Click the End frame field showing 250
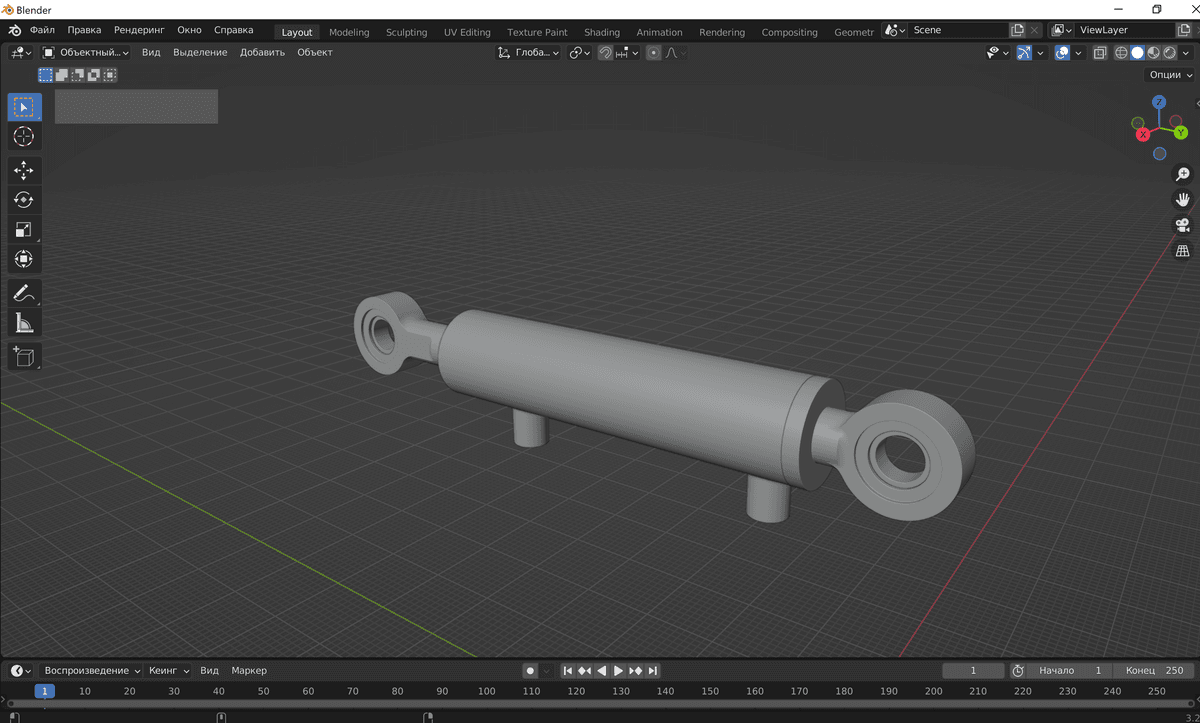This screenshot has height=723, width=1200. (1153, 670)
